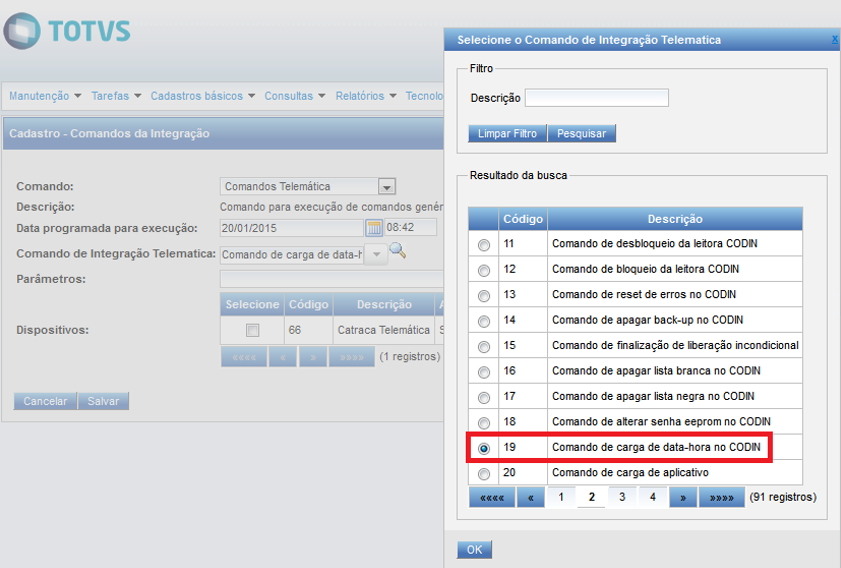Open the calendar date picker icon

(x=374, y=228)
